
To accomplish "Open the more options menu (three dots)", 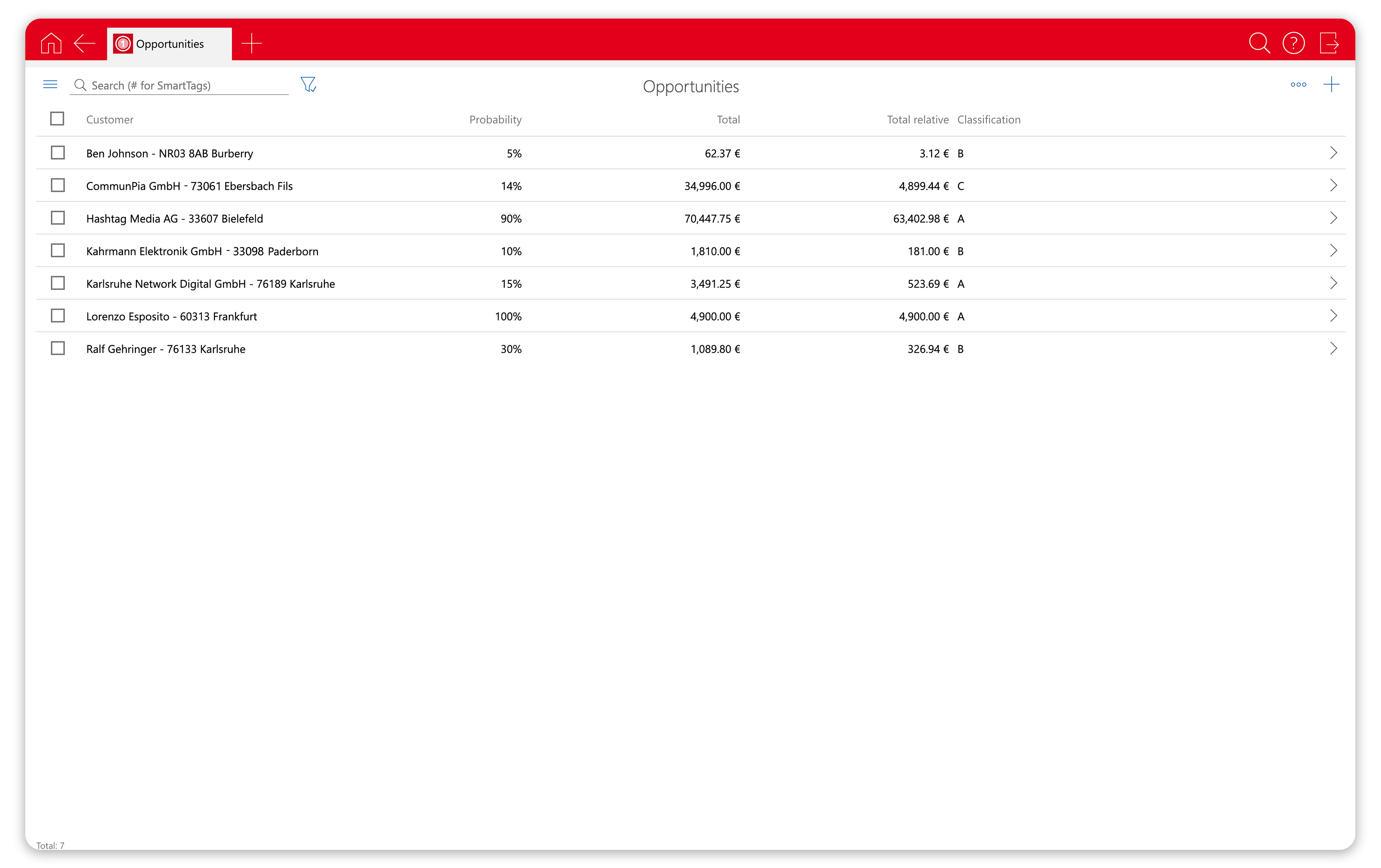I will pyautogui.click(x=1298, y=84).
